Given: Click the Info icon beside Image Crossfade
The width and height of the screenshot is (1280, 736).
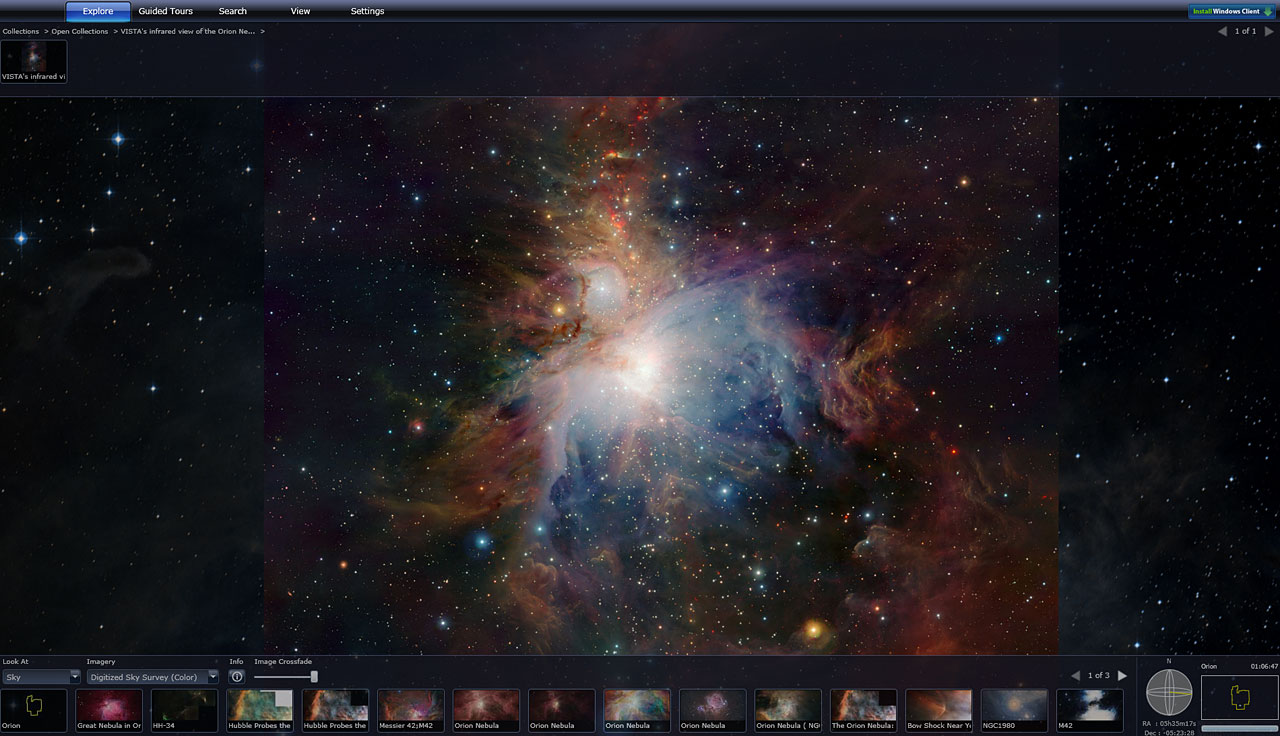Looking at the screenshot, I should (x=236, y=677).
